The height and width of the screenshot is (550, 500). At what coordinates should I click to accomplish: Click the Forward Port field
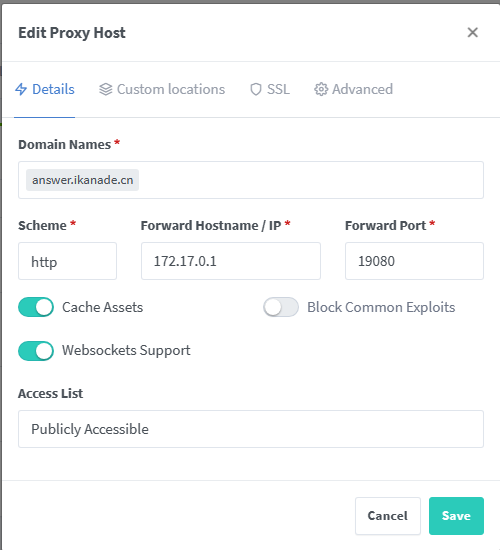[x=414, y=261]
